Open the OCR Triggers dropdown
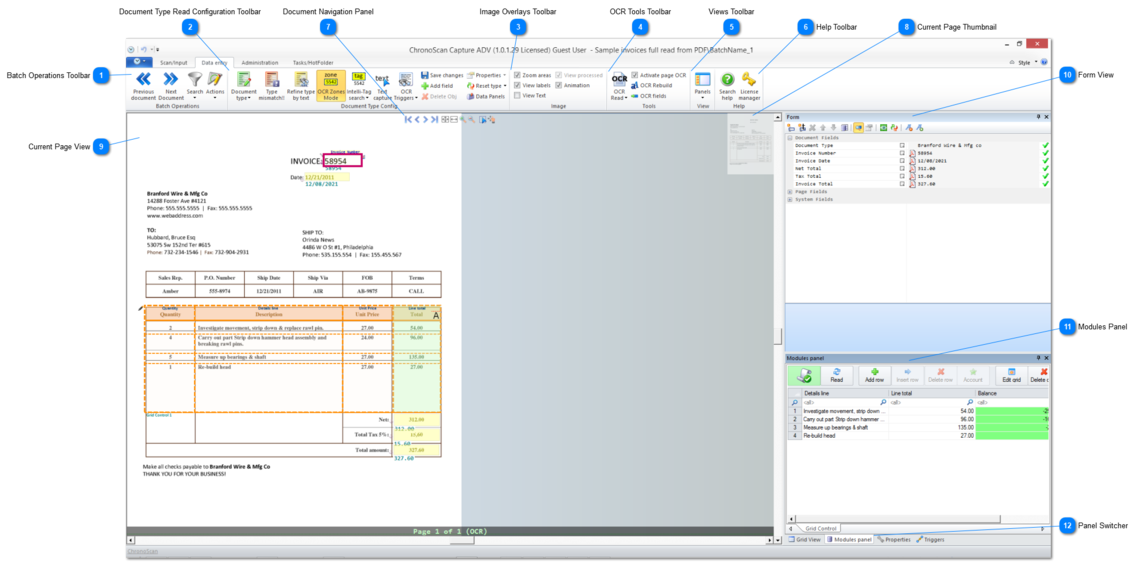 point(407,86)
